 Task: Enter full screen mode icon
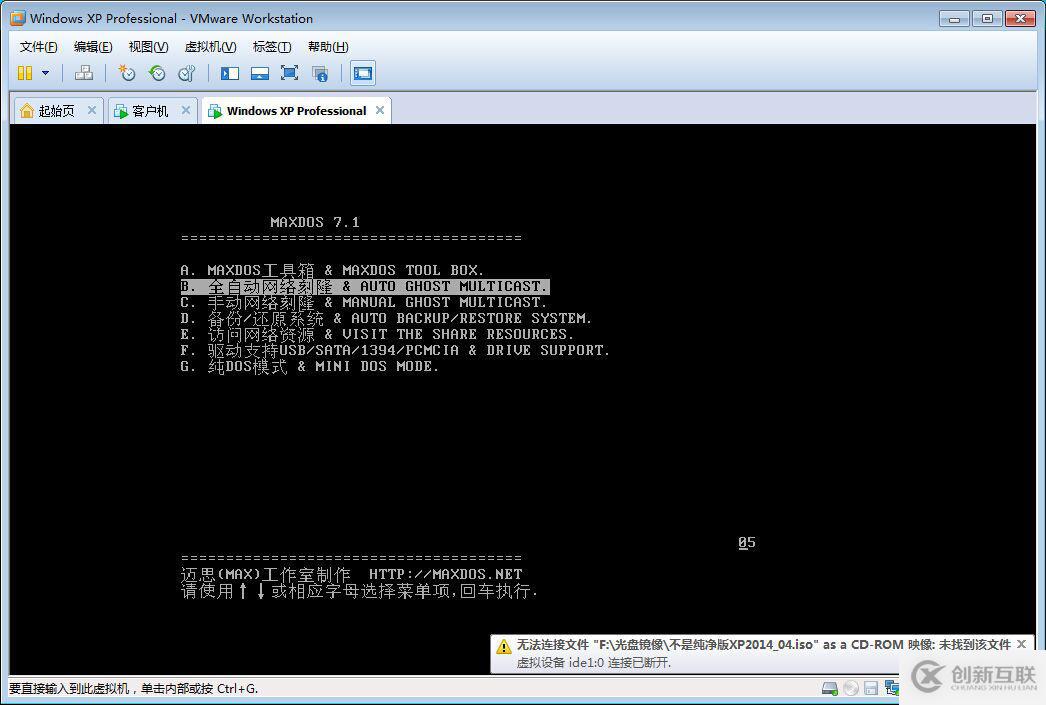tap(290, 73)
